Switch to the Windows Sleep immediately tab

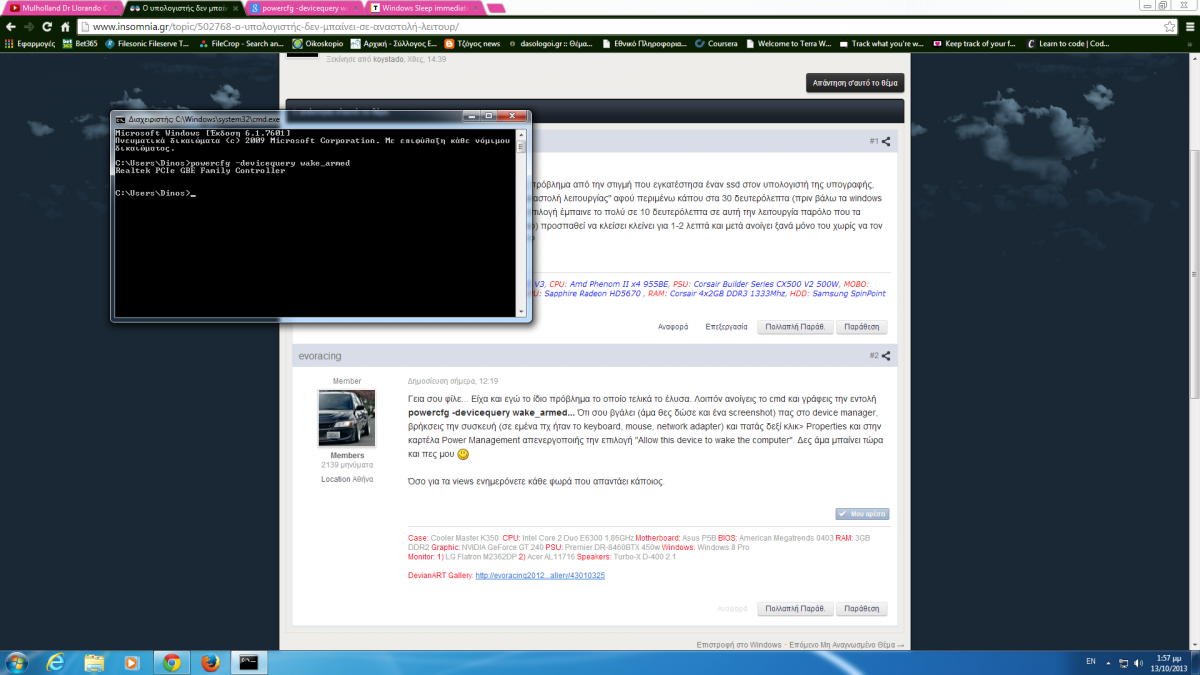pyautogui.click(x=423, y=7)
